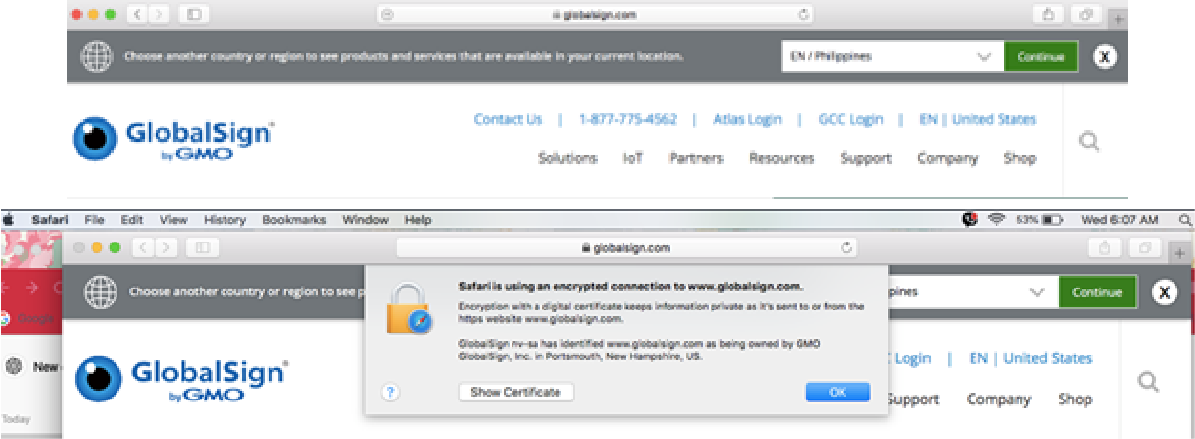1195x439 pixels.
Task: Open the History menu
Action: [x=224, y=219]
